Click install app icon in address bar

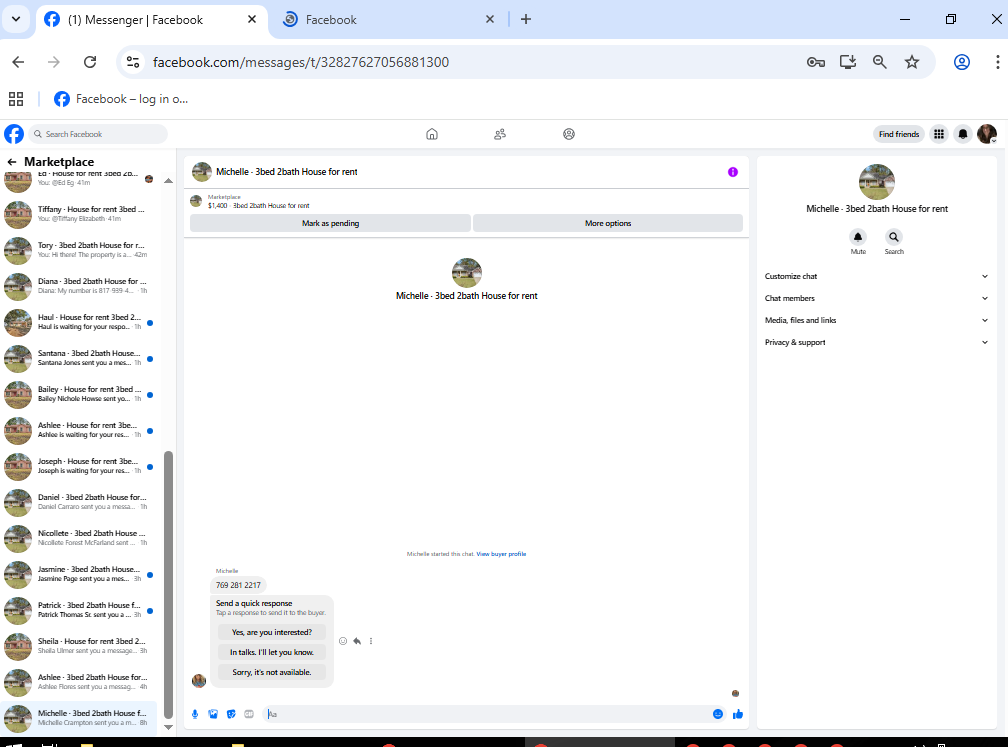(848, 62)
